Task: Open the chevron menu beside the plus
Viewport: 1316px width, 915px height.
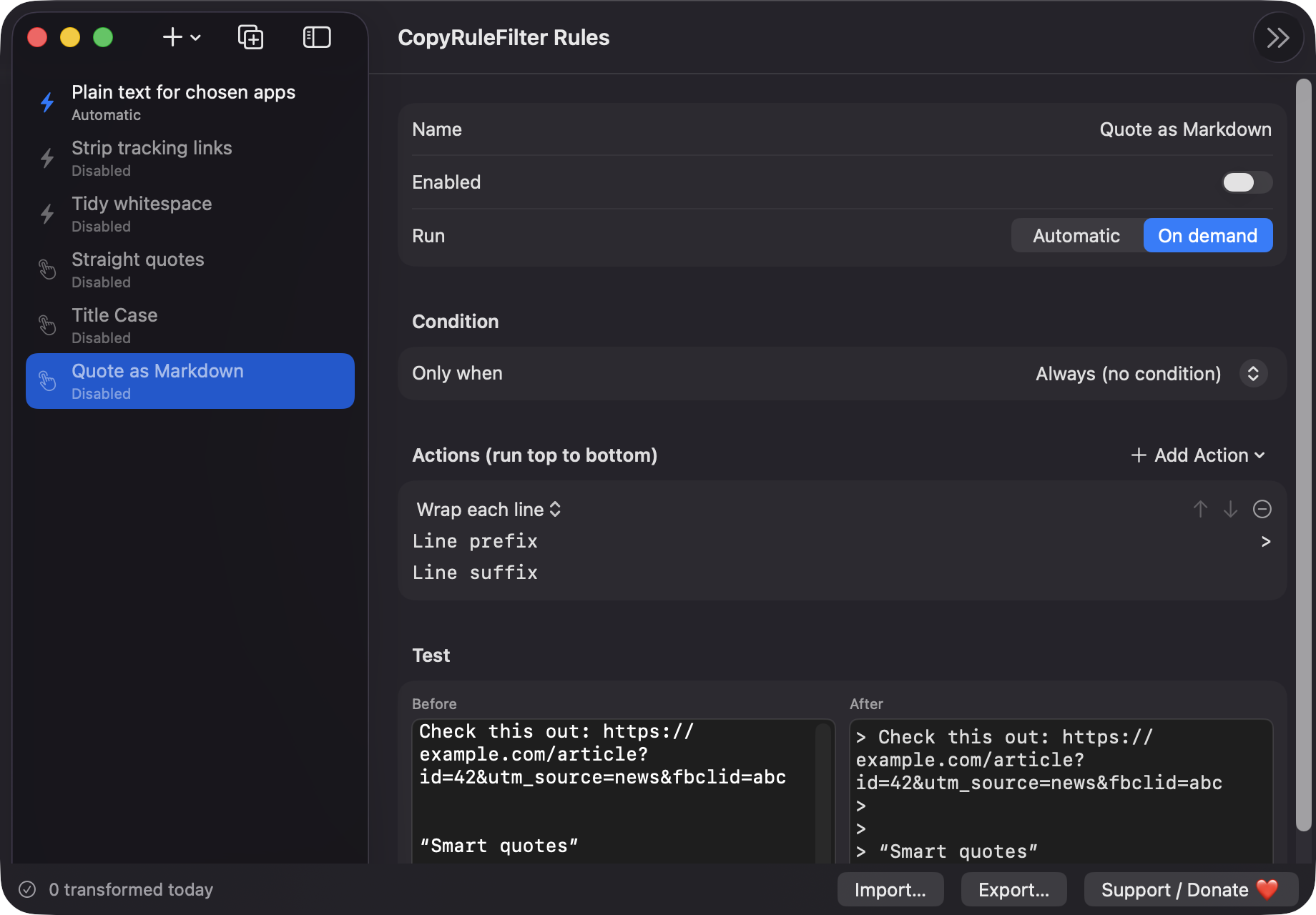Action: 195,38
